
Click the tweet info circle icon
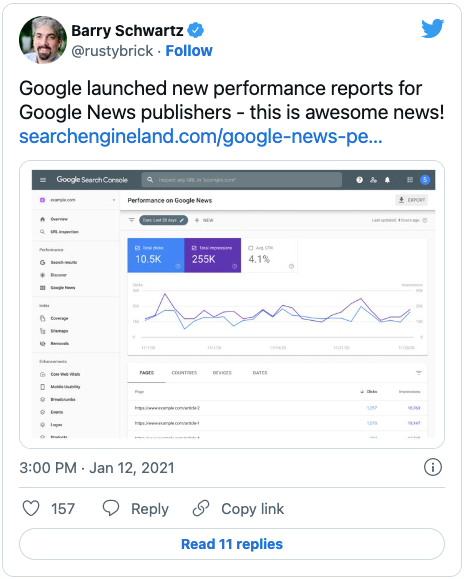point(432,467)
